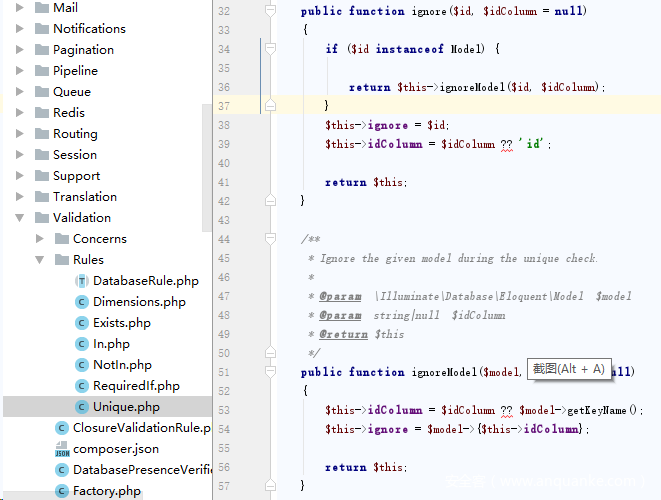Expand the Pagination folder arrow
The image size is (661, 500).
[x=19, y=49]
